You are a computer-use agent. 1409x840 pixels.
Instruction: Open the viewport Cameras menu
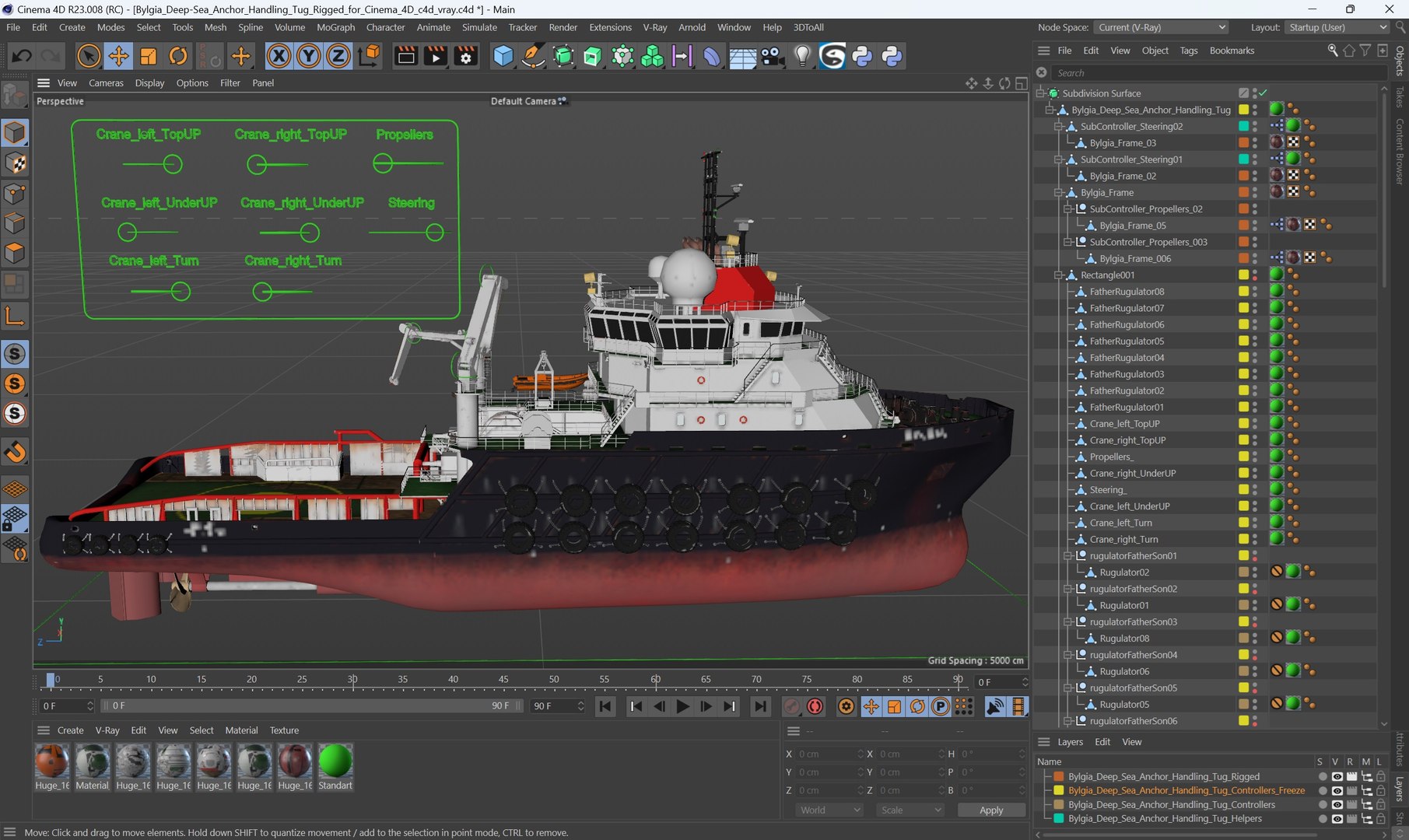click(106, 83)
